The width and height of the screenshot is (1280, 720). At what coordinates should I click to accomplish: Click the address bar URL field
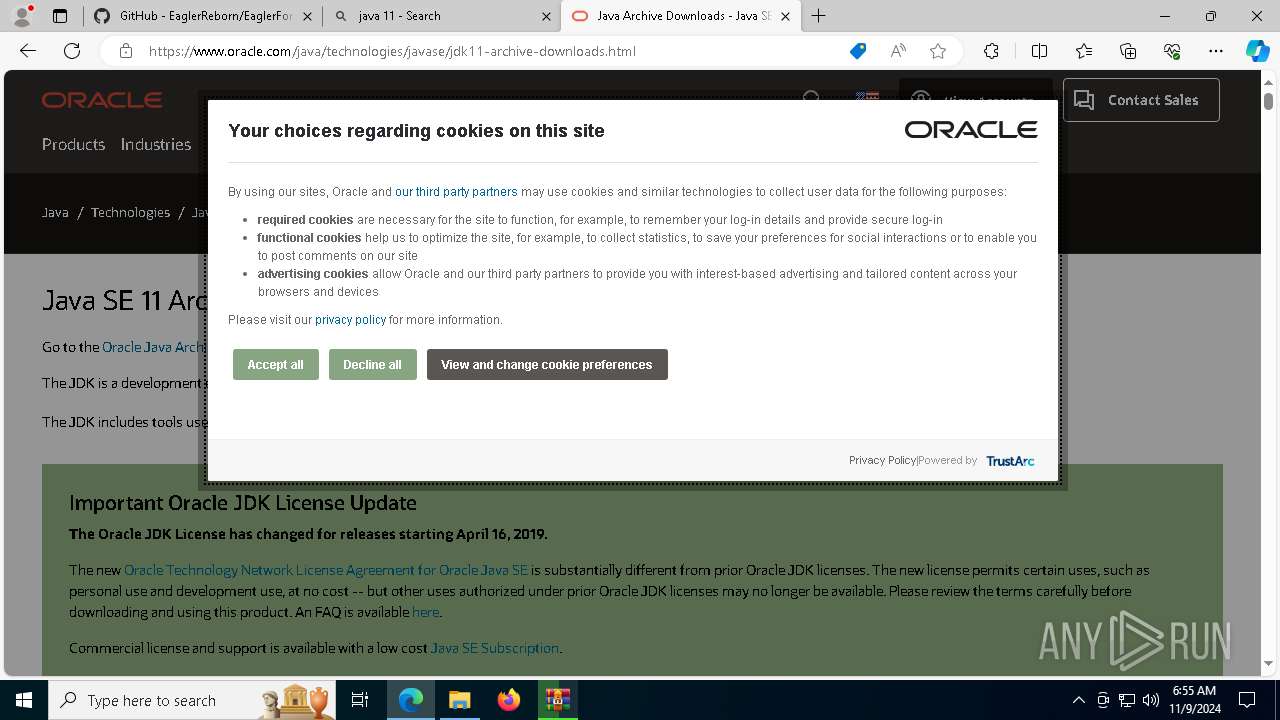click(392, 51)
